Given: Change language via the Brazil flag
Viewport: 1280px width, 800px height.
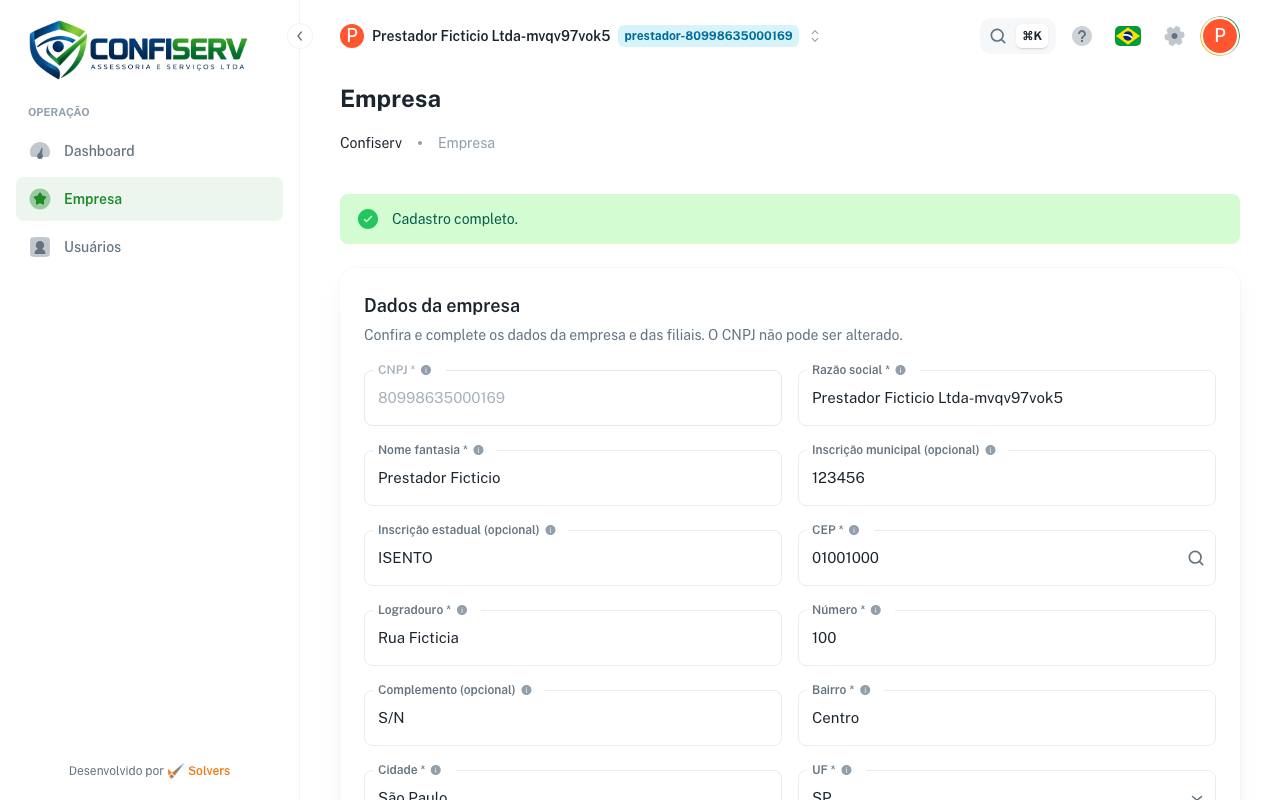Looking at the screenshot, I should (x=1128, y=36).
